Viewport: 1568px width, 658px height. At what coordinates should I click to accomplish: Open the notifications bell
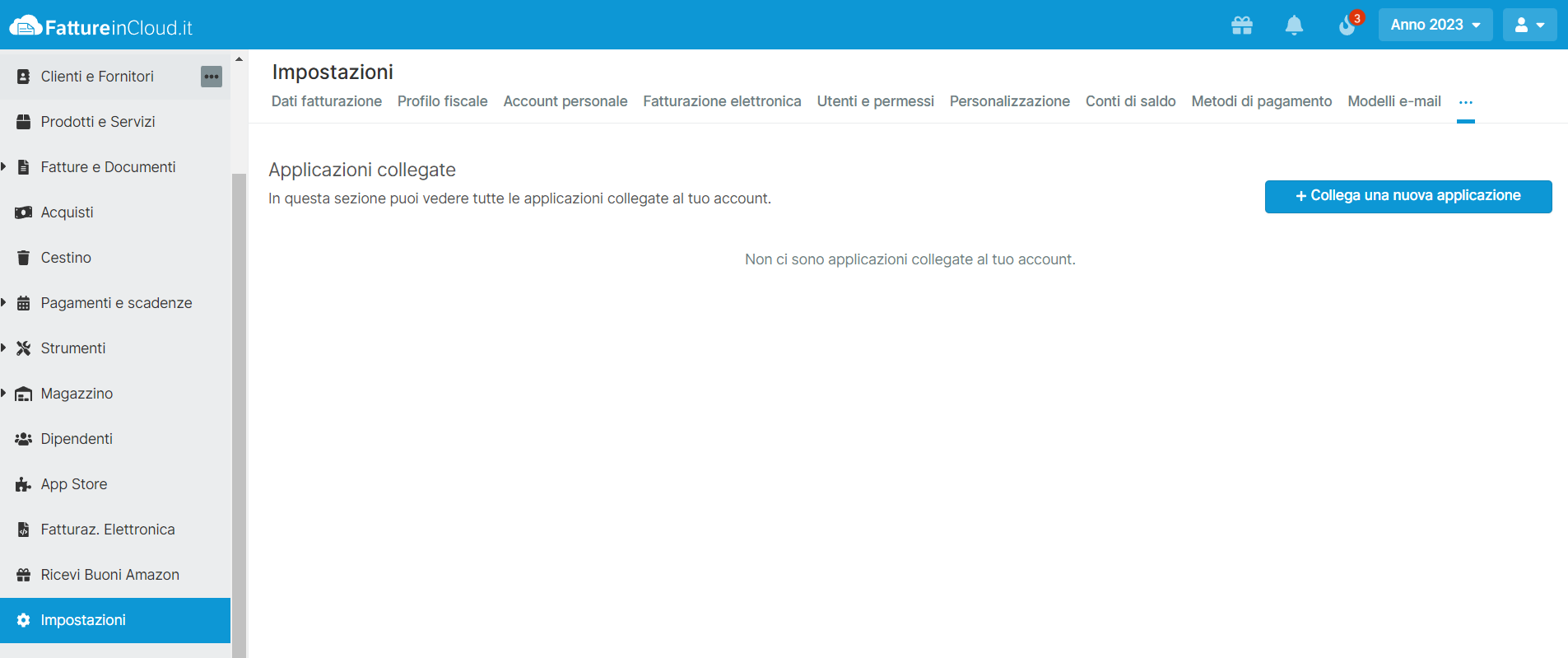[1294, 26]
